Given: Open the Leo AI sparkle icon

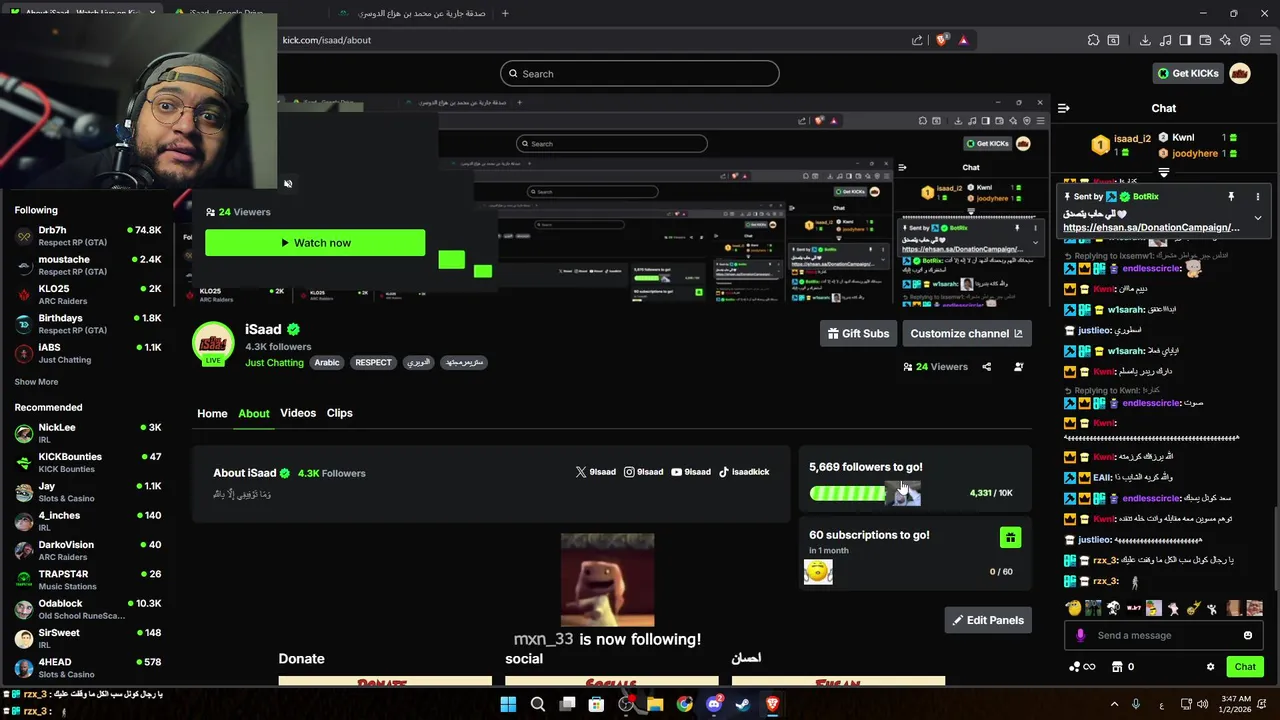Looking at the screenshot, I should pyautogui.click(x=1225, y=40).
